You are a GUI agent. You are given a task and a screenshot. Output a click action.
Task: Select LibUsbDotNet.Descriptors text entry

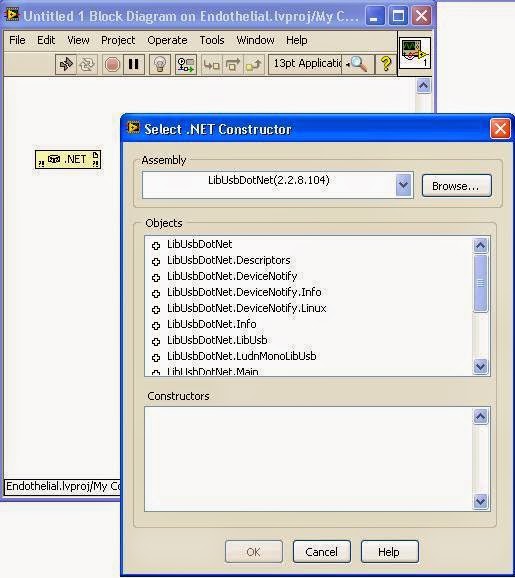[x=229, y=260]
